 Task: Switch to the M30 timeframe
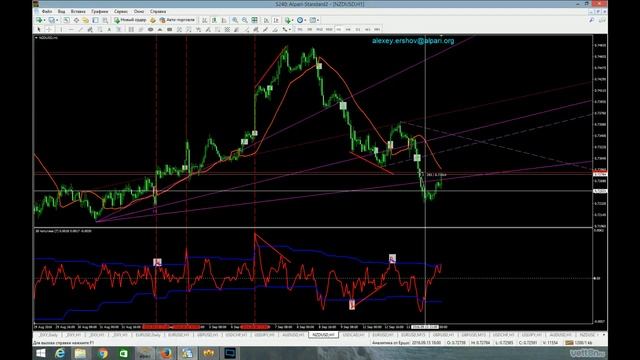click(329, 29)
